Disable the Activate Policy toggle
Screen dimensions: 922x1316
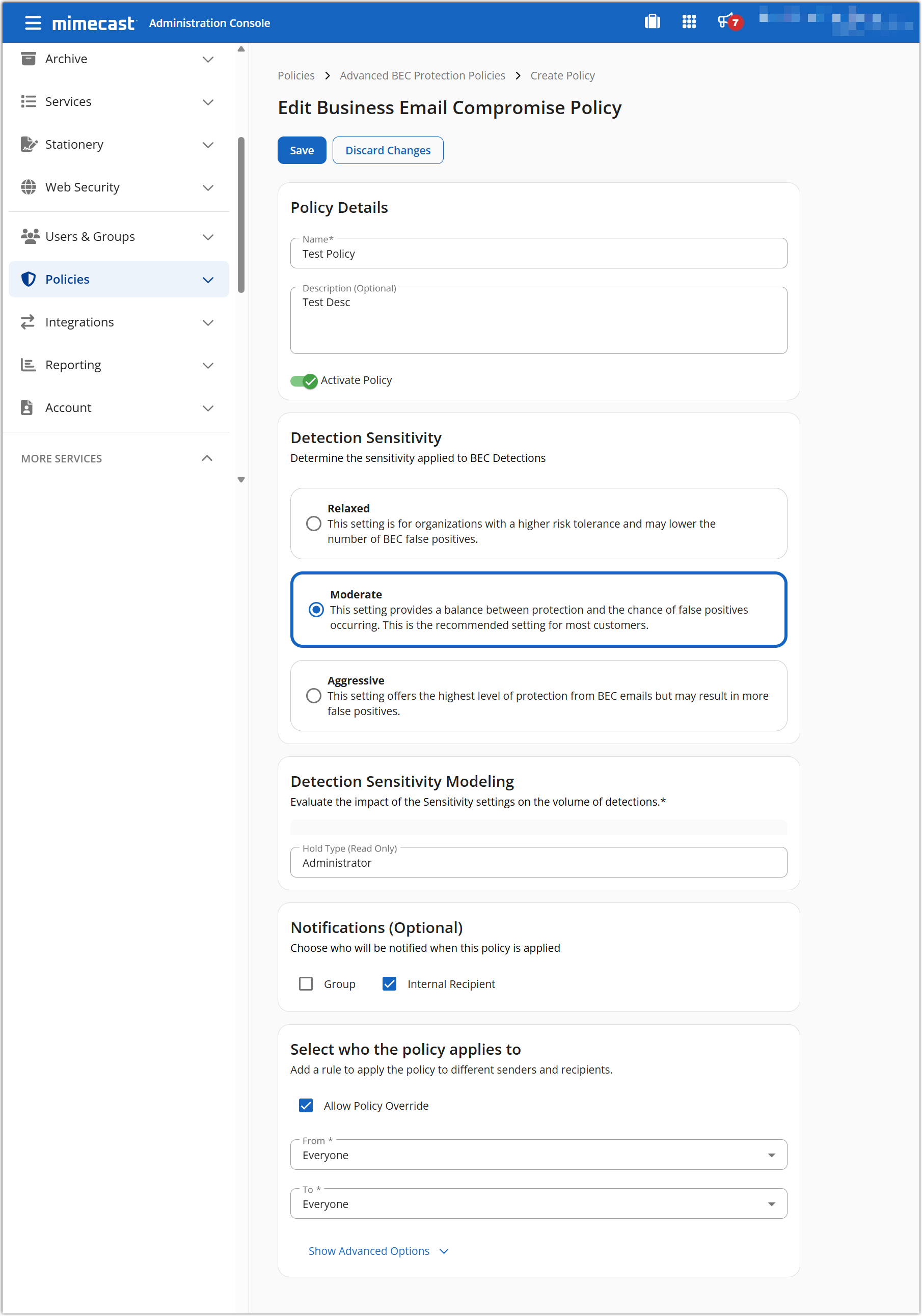[x=304, y=380]
